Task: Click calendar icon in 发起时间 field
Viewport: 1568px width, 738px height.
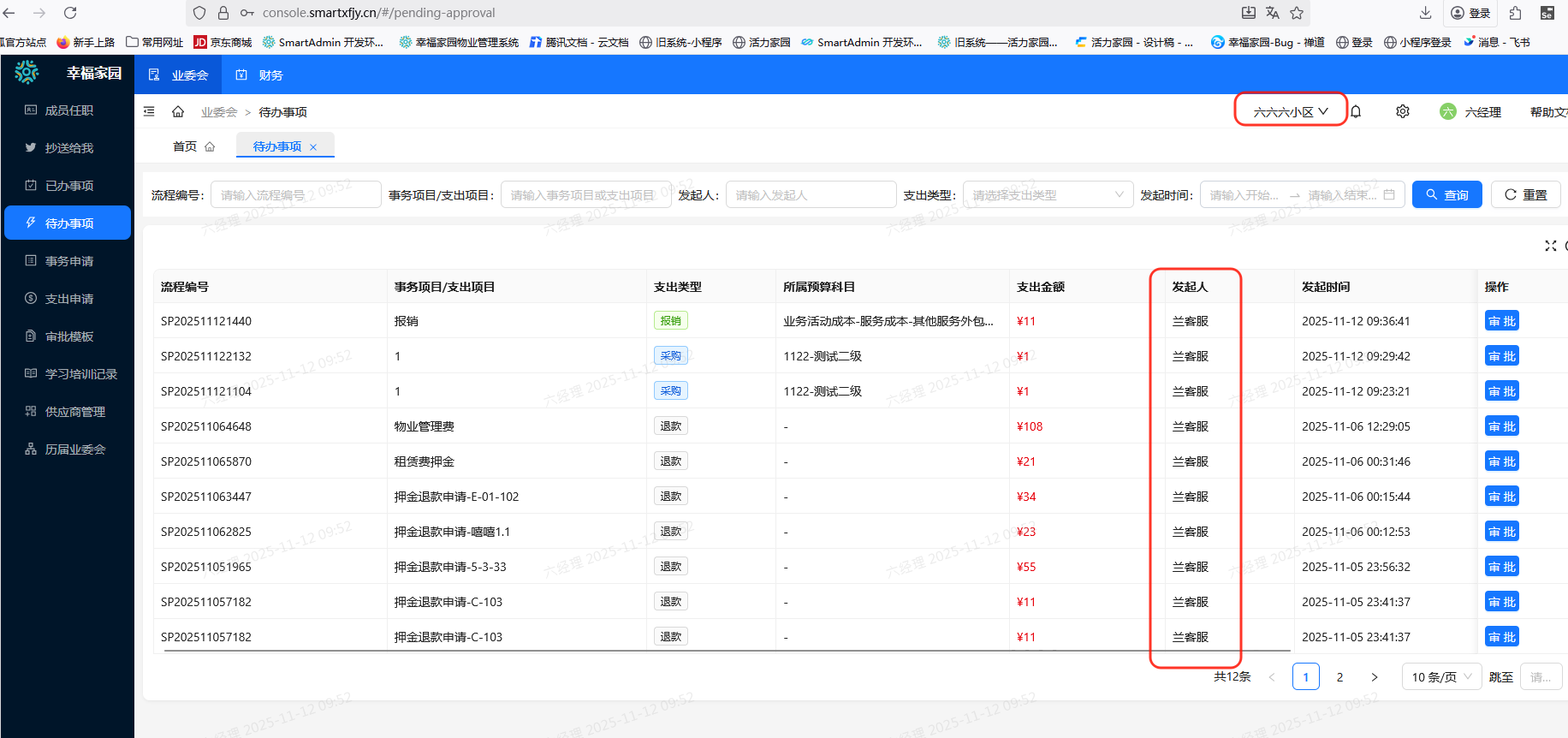Action: pos(1389,195)
